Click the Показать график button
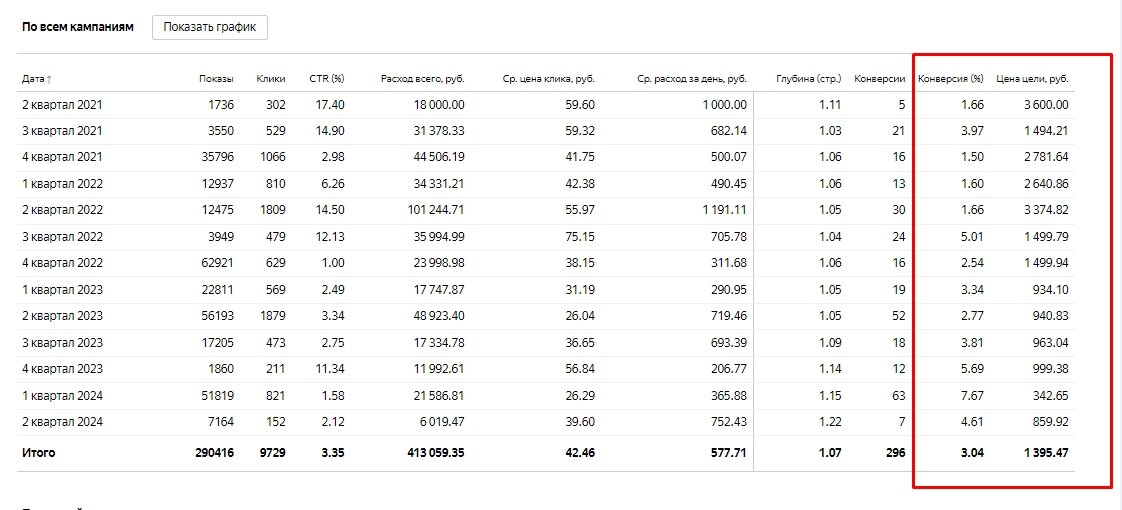This screenshot has height=510, width=1122. point(210,27)
